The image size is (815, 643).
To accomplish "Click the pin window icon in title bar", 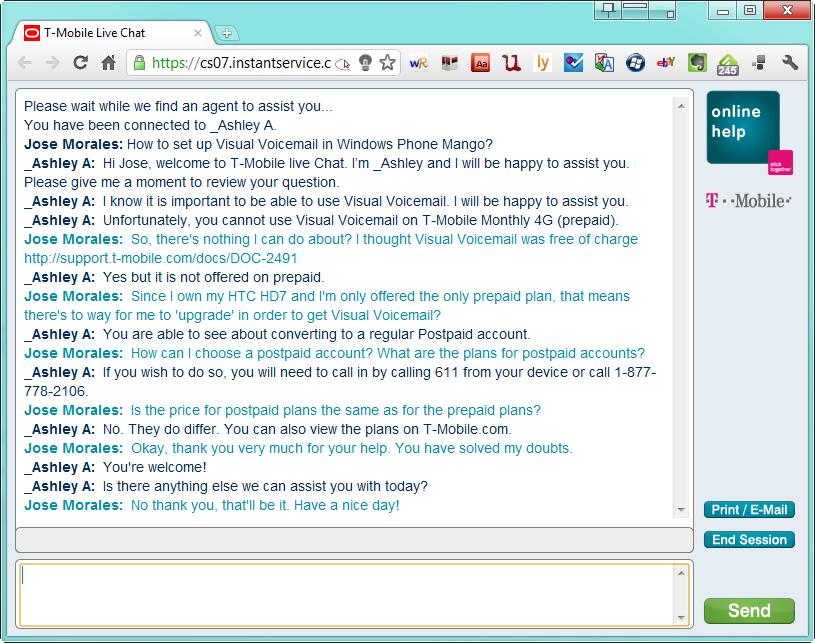I will pyautogui.click(x=608, y=10).
